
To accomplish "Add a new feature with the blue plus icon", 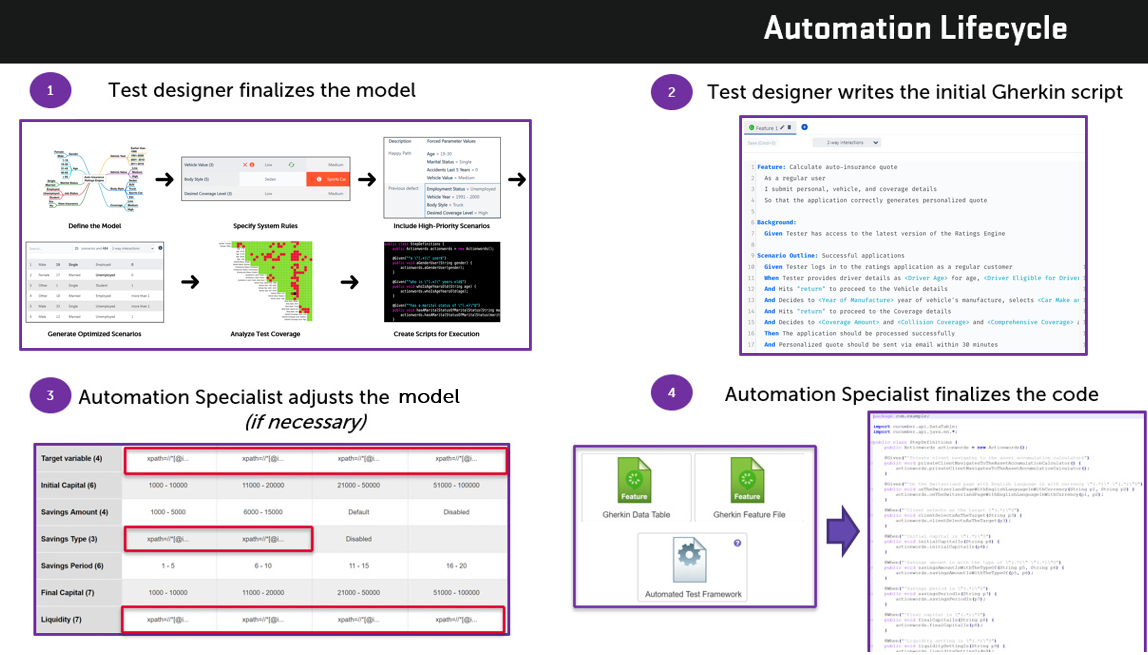I will point(805,127).
